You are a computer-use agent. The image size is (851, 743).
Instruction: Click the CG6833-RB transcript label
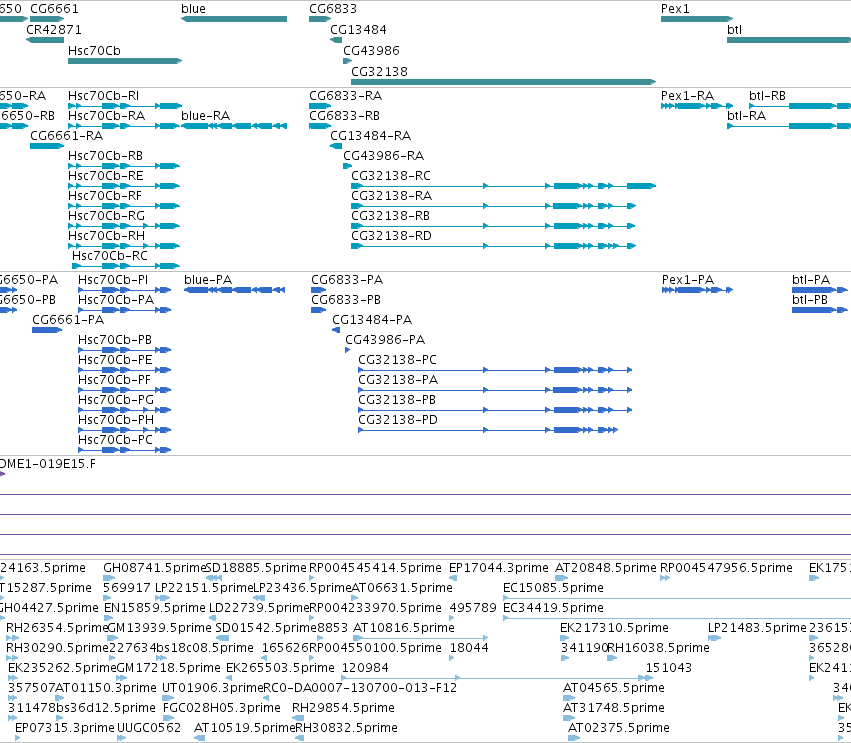pos(345,116)
